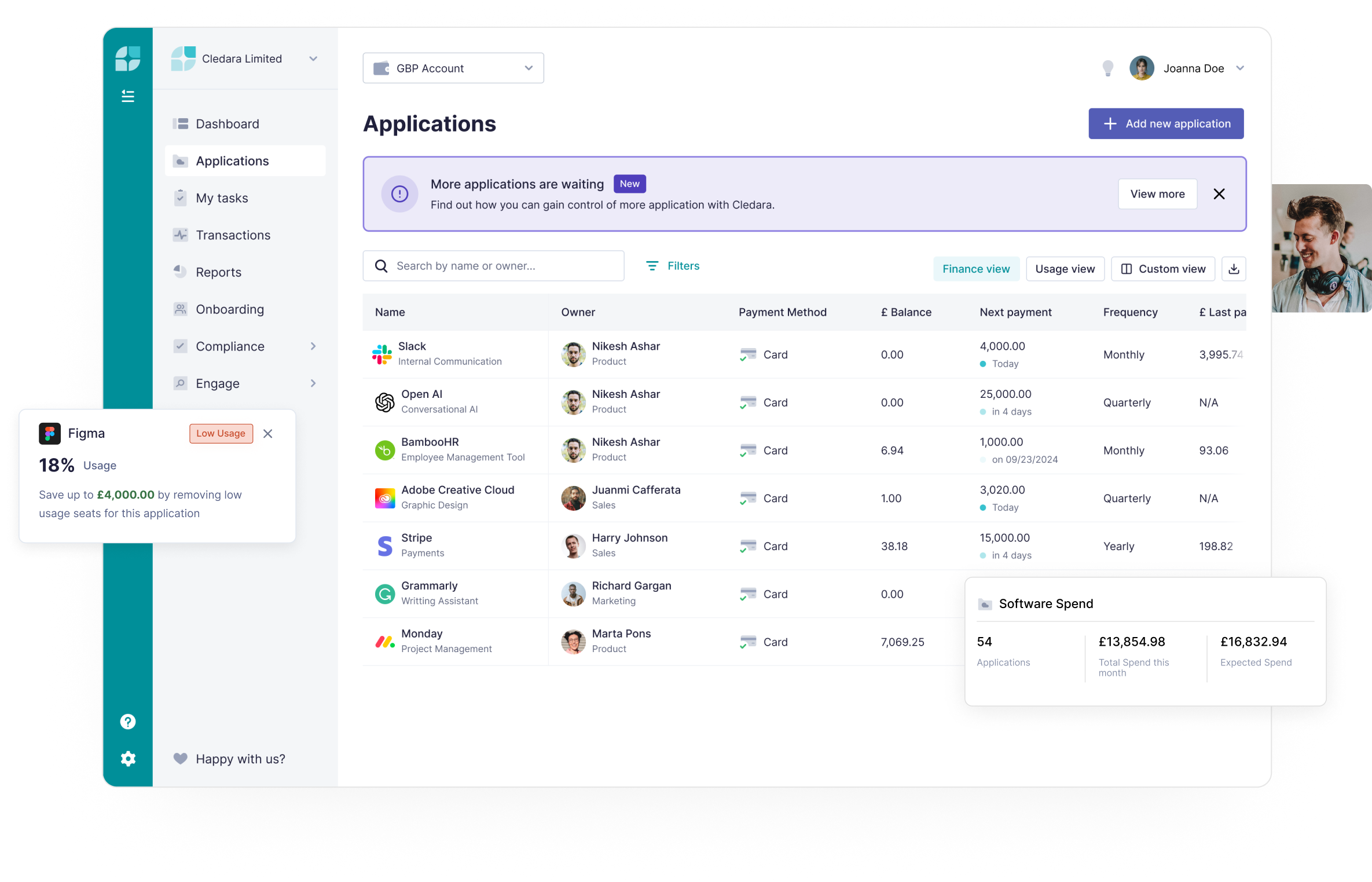Click the download export icon button
The image size is (1372, 882).
point(1234,269)
